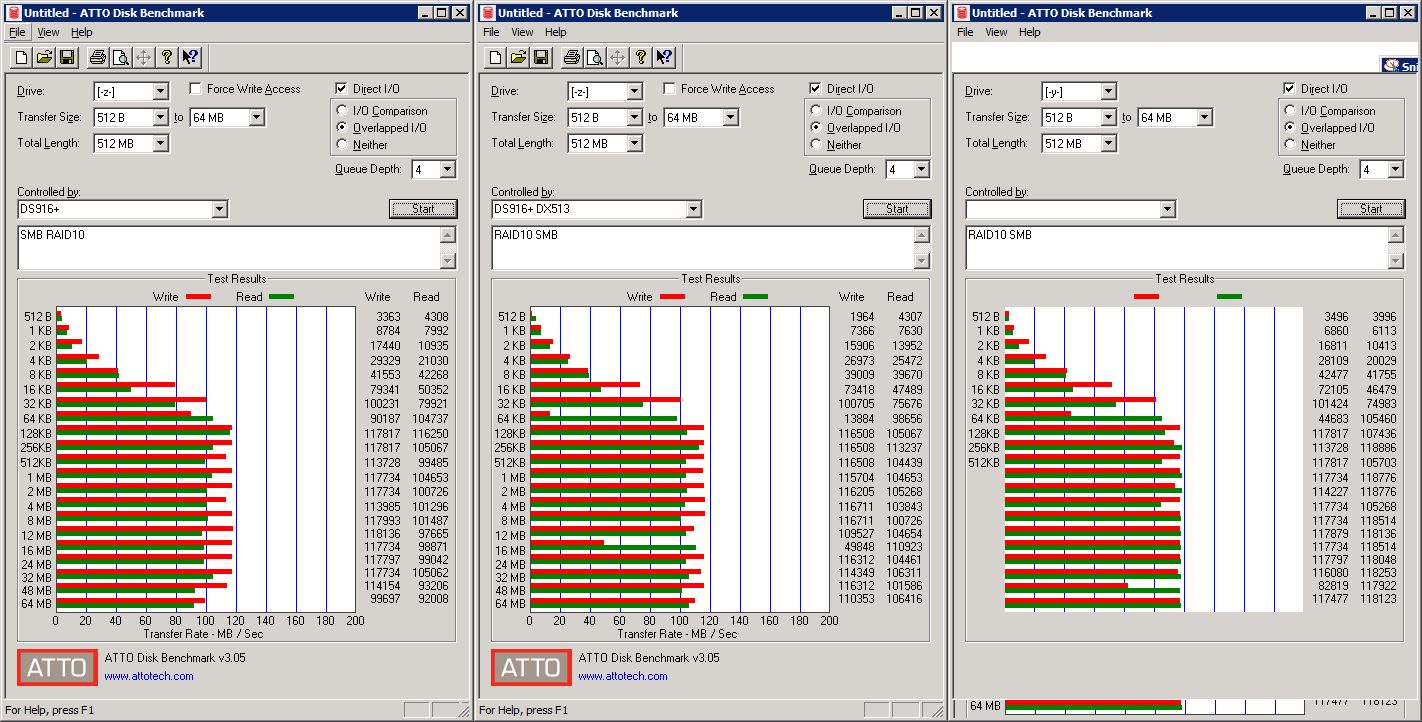Click title bar app icon of middle DX513 window
Viewport: 1422px width, 722px height.
click(x=487, y=13)
